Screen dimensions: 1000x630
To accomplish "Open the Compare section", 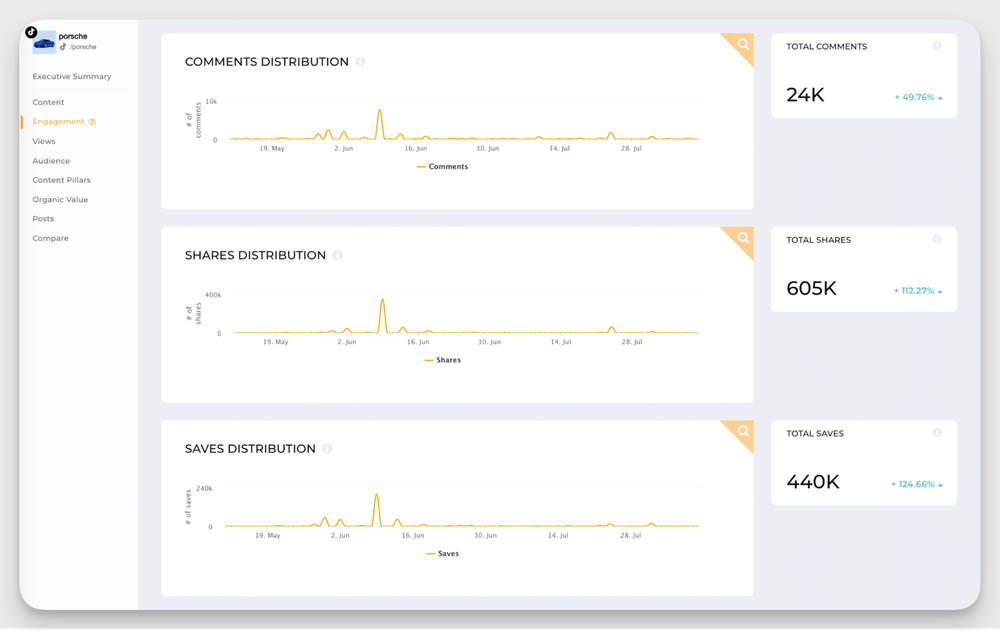I will (52, 238).
